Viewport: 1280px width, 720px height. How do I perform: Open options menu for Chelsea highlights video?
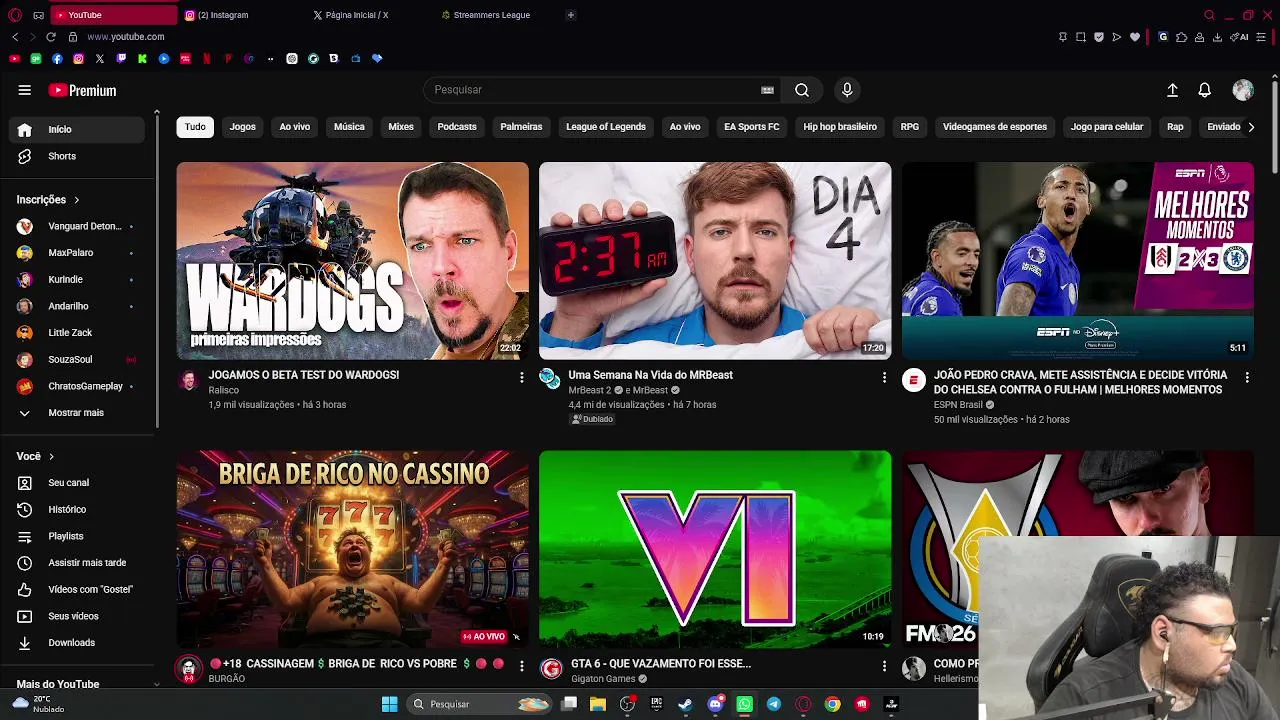pos(1247,377)
